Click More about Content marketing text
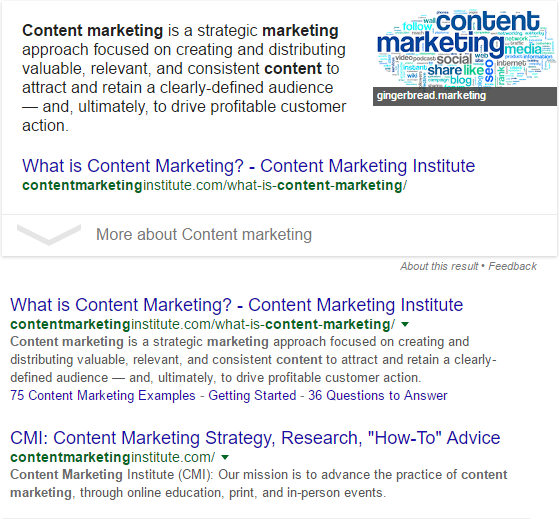 tap(204, 234)
